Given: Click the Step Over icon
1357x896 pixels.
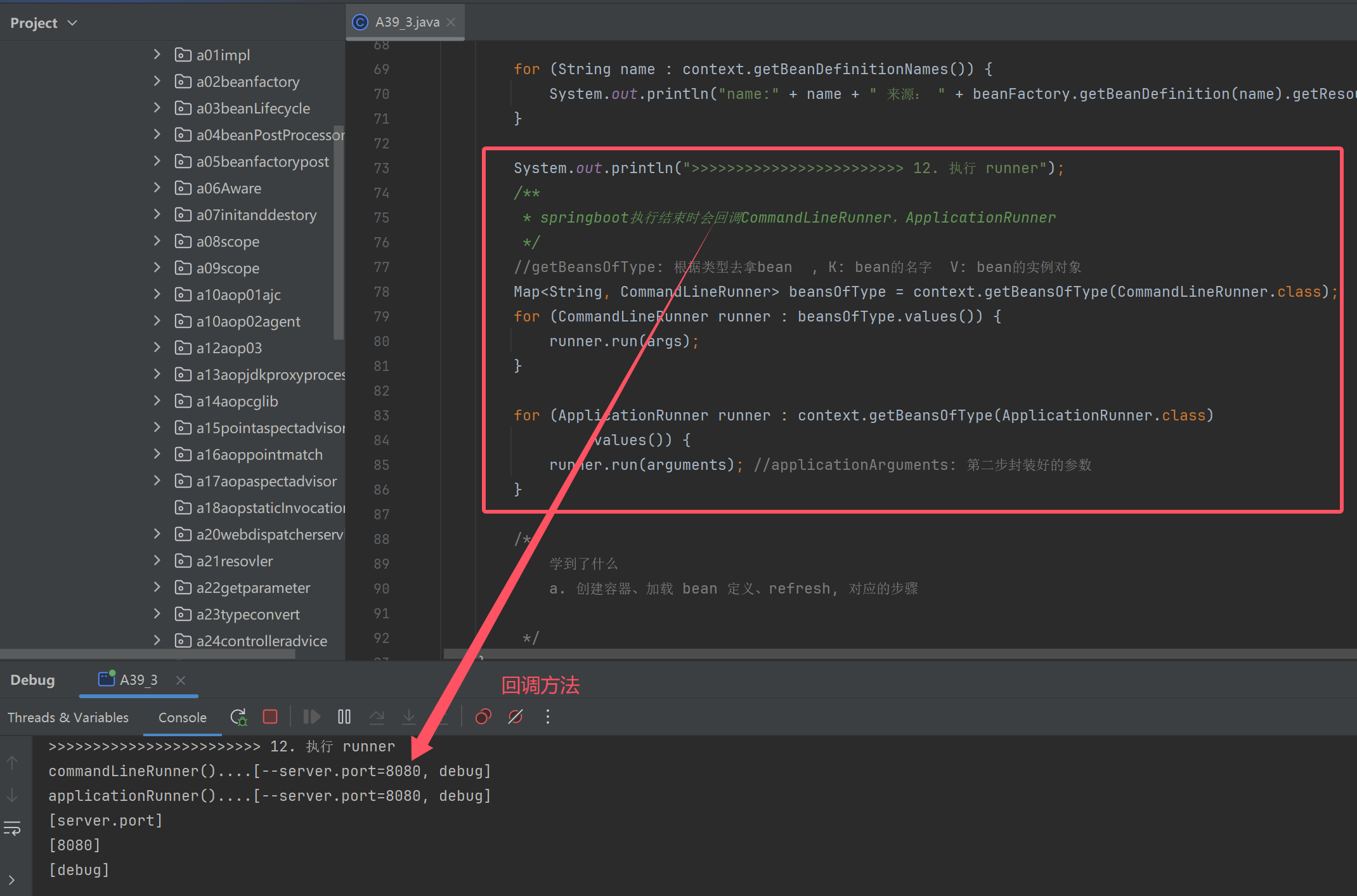Looking at the screenshot, I should coord(377,717).
